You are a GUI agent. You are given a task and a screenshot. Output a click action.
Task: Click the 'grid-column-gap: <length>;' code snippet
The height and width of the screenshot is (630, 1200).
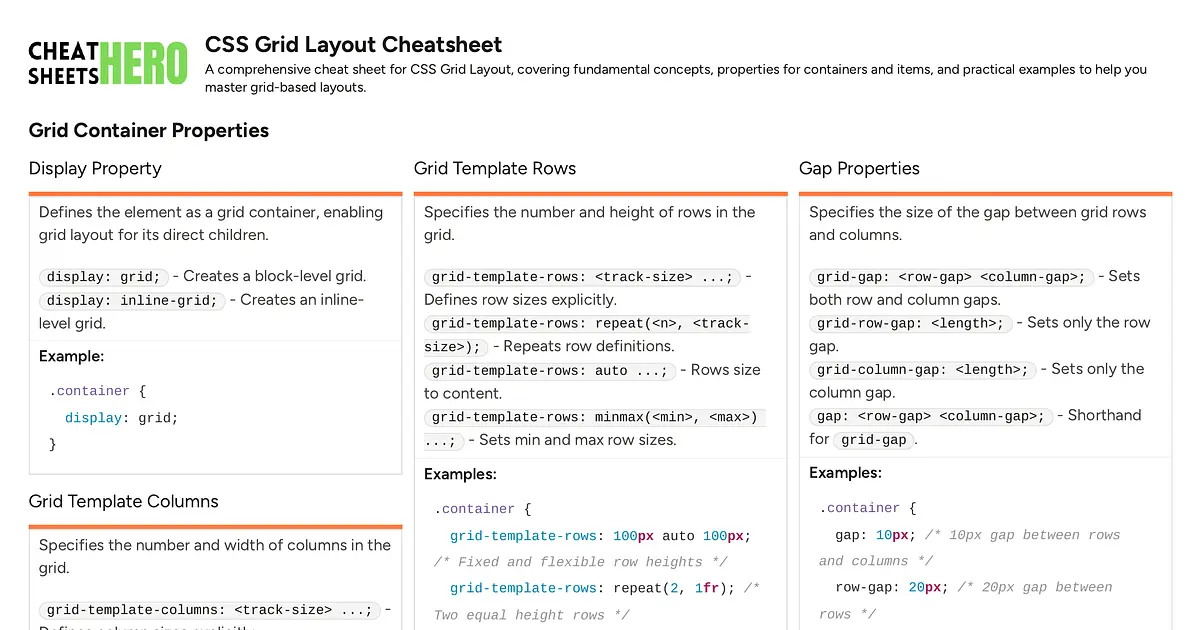[922, 369]
